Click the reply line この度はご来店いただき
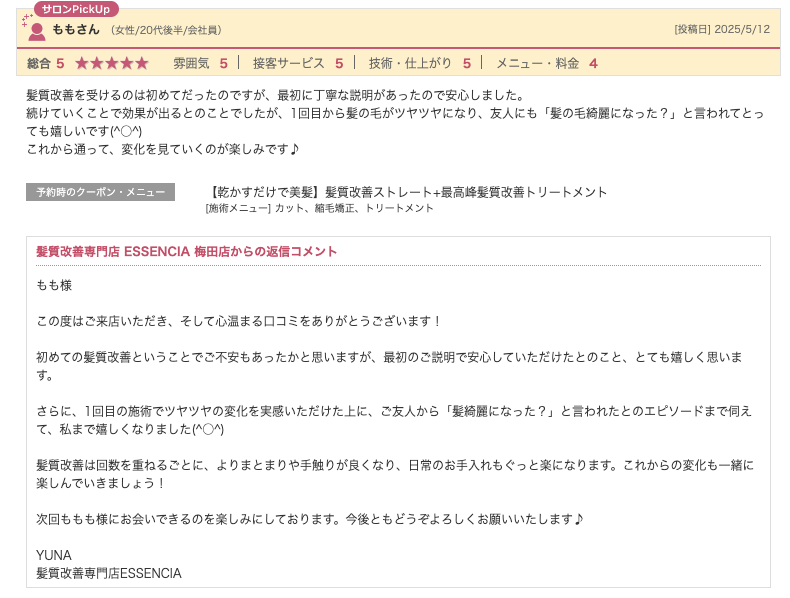 [239, 321]
